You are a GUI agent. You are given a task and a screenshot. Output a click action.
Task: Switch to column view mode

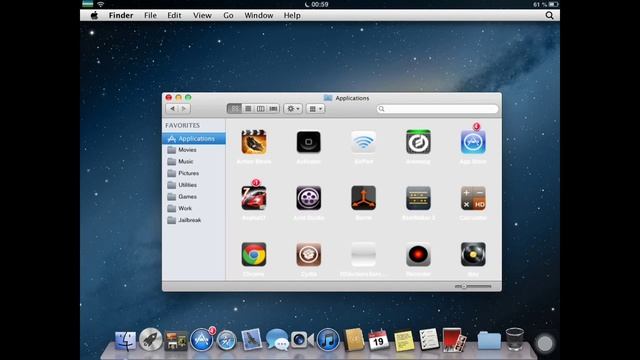[260, 109]
